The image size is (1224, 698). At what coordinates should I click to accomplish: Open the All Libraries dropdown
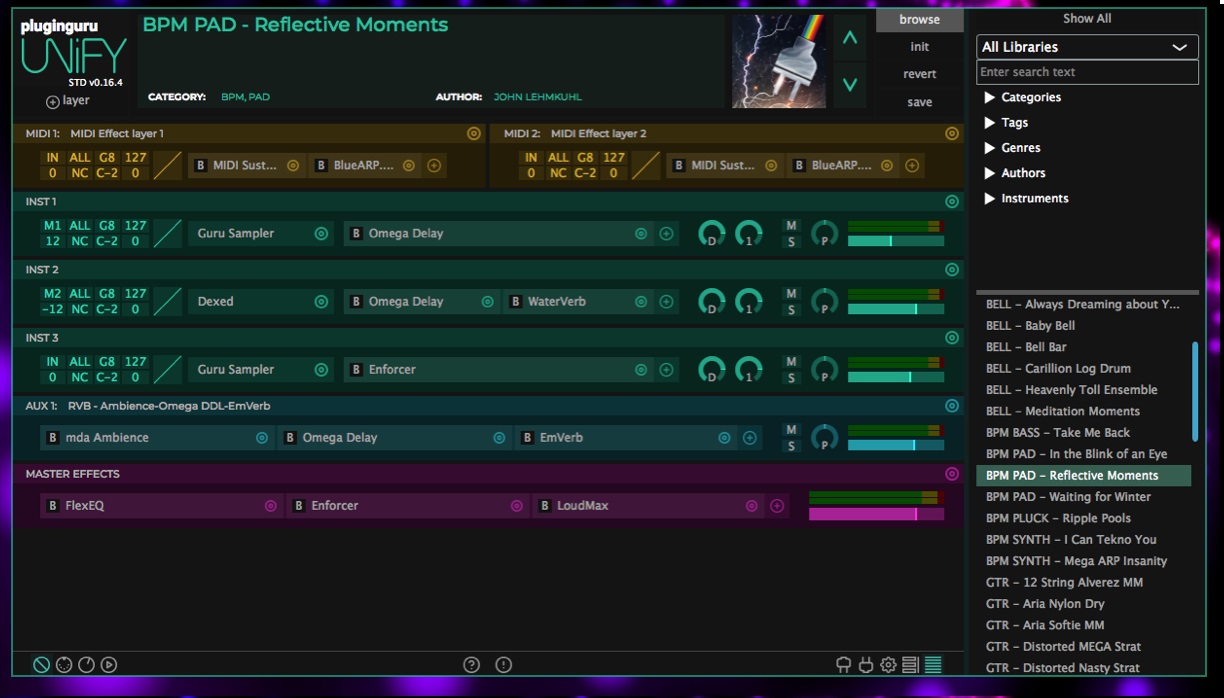(x=1087, y=47)
